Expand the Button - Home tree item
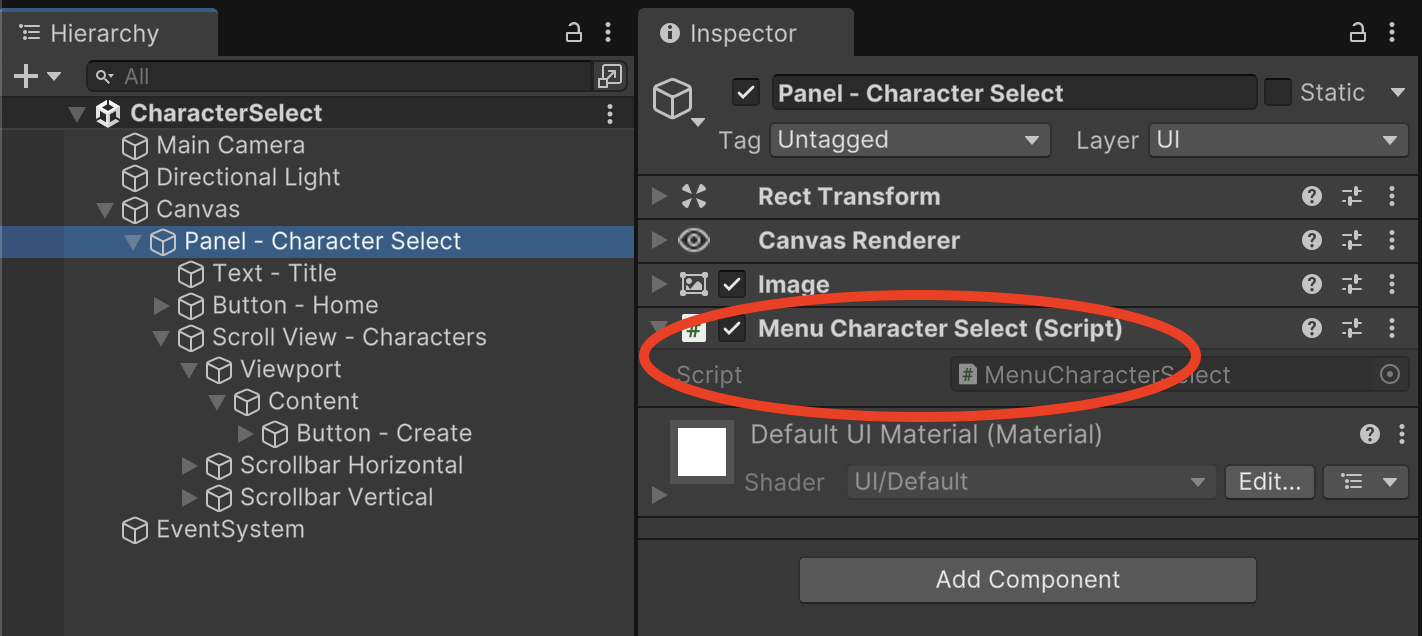This screenshot has height=636, width=1422. [x=162, y=306]
